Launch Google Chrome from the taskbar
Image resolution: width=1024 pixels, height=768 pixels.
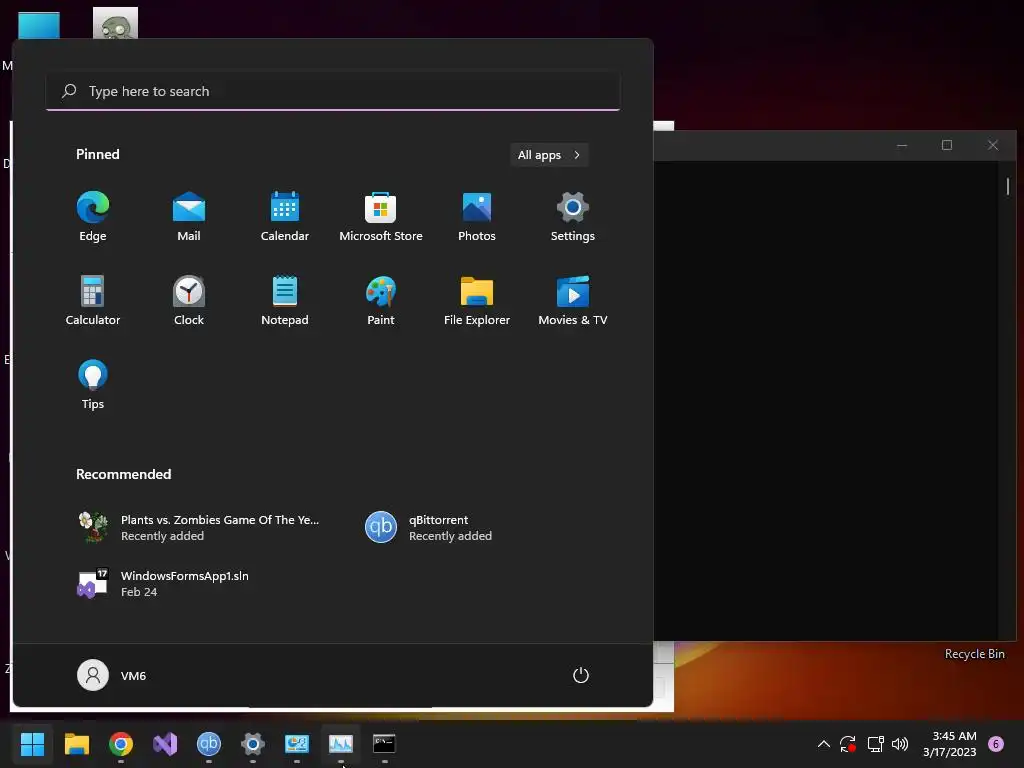(x=121, y=744)
